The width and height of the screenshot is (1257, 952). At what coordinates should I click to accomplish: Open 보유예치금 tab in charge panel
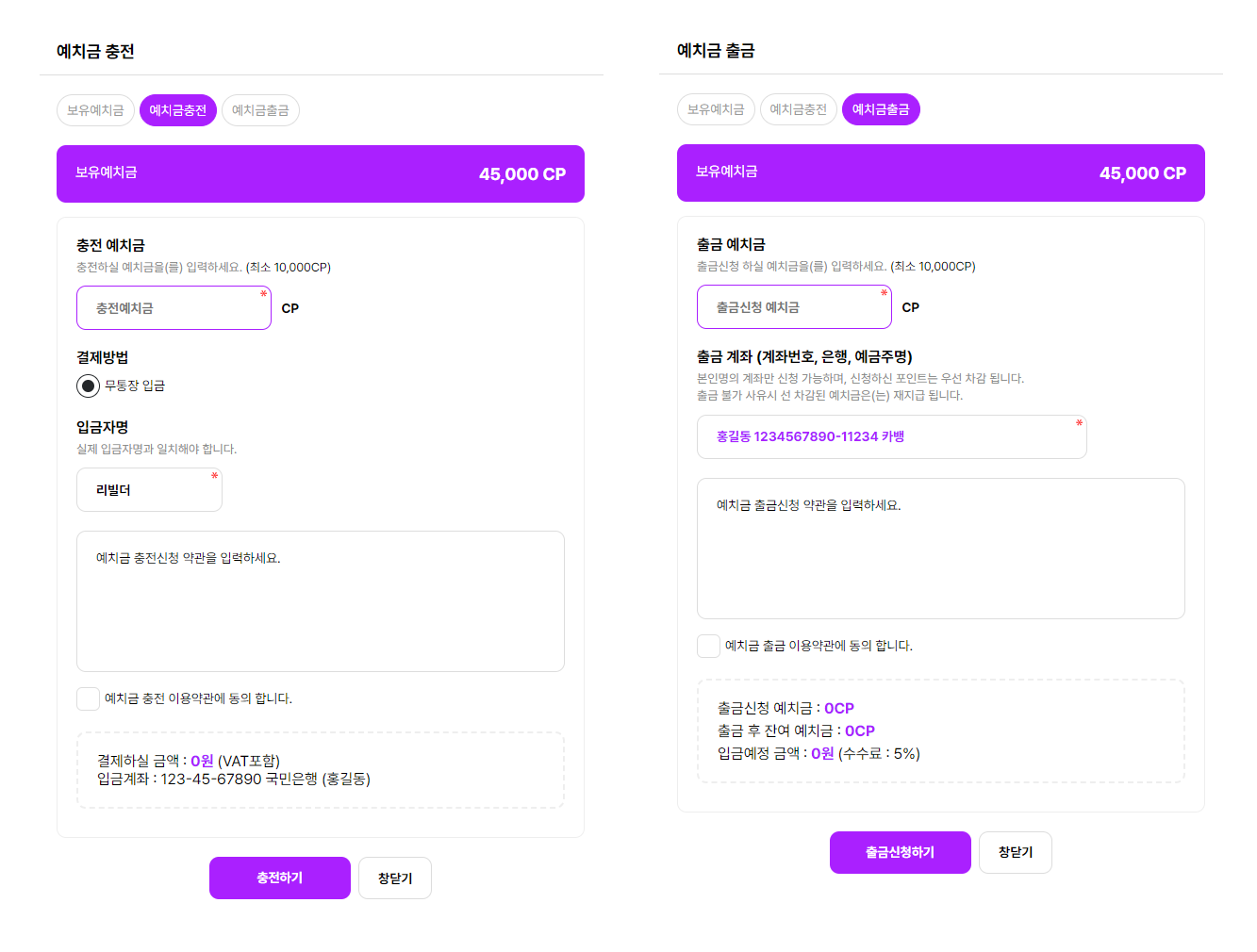coord(95,110)
